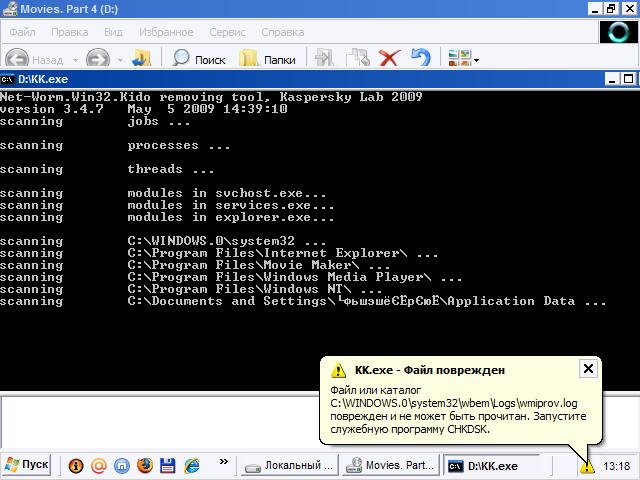Viewport: 640px width, 480px height.
Task: Click the blue Undo arrow icon
Action: pyautogui.click(x=421, y=59)
